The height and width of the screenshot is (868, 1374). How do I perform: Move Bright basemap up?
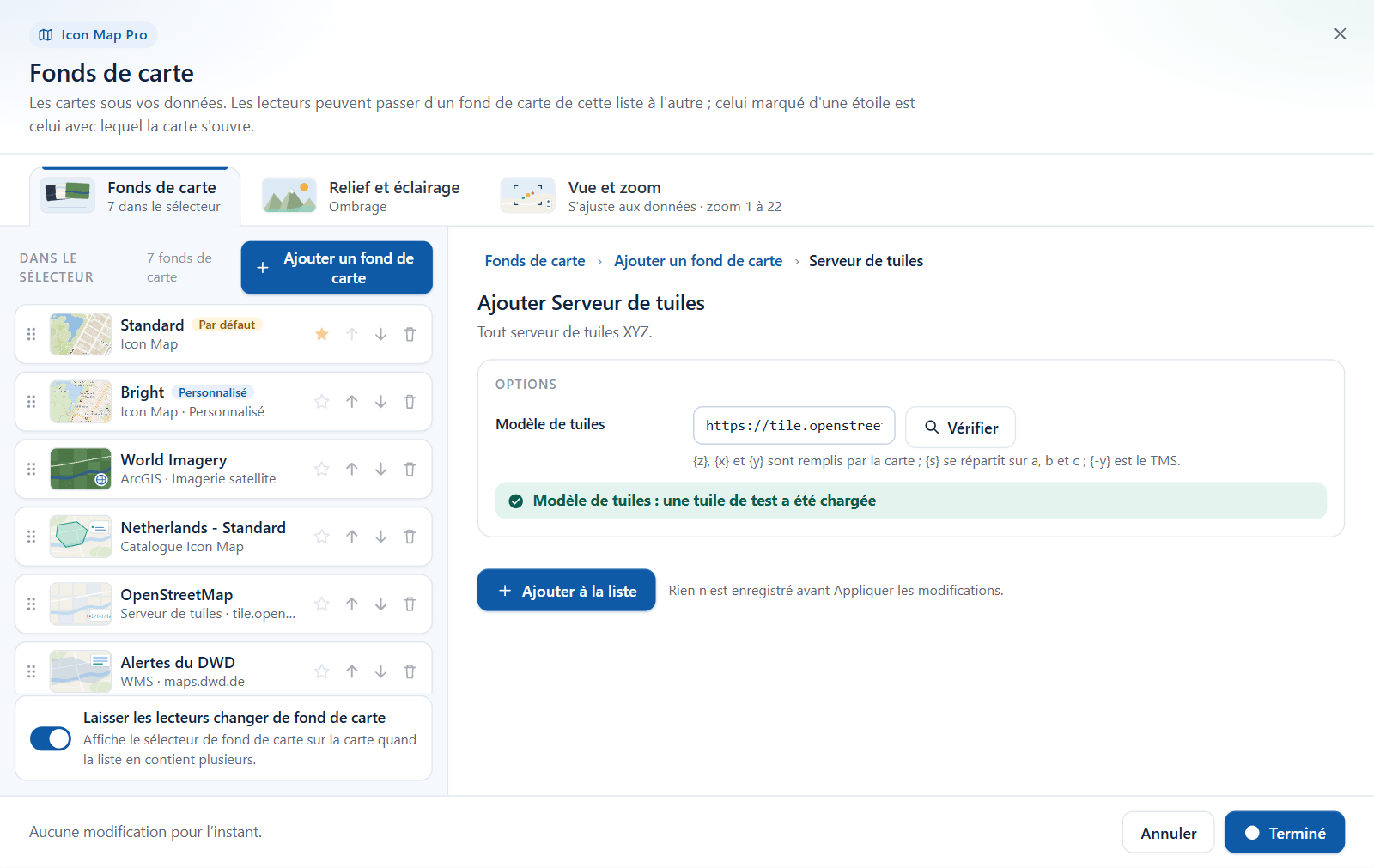(351, 401)
